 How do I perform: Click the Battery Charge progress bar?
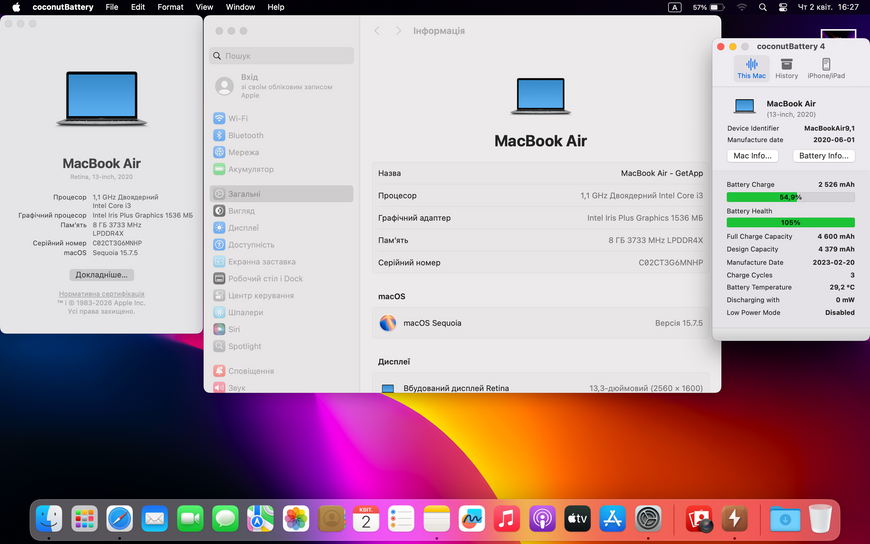[790, 197]
